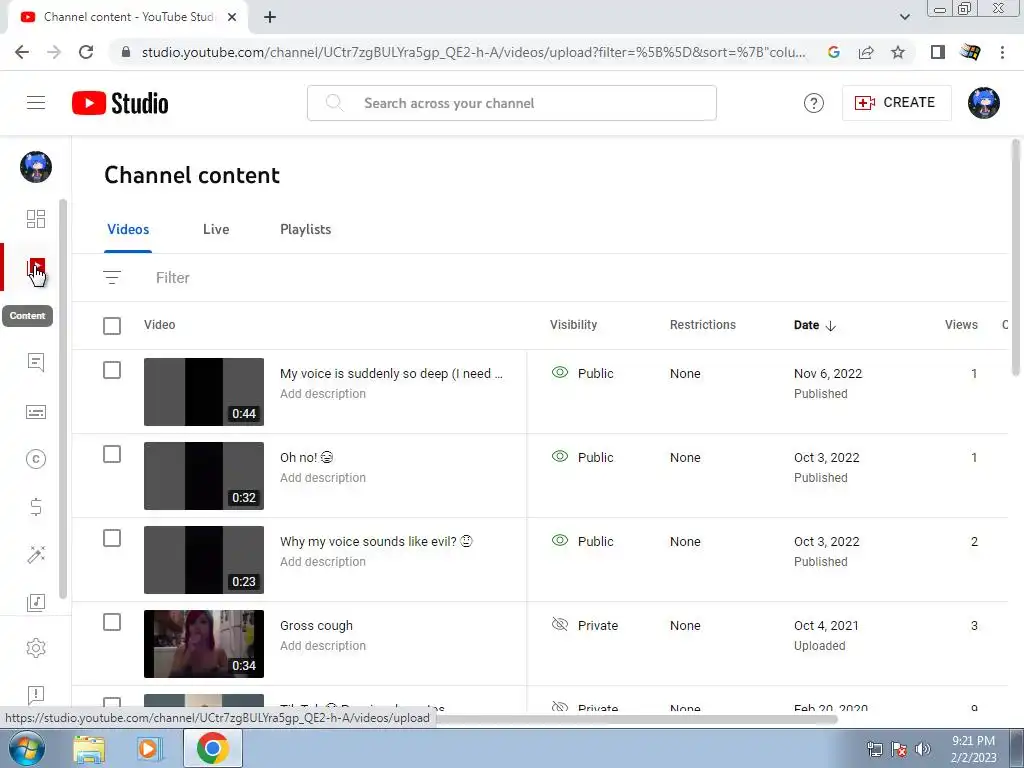Switch to the Playlists tab

coord(306,229)
